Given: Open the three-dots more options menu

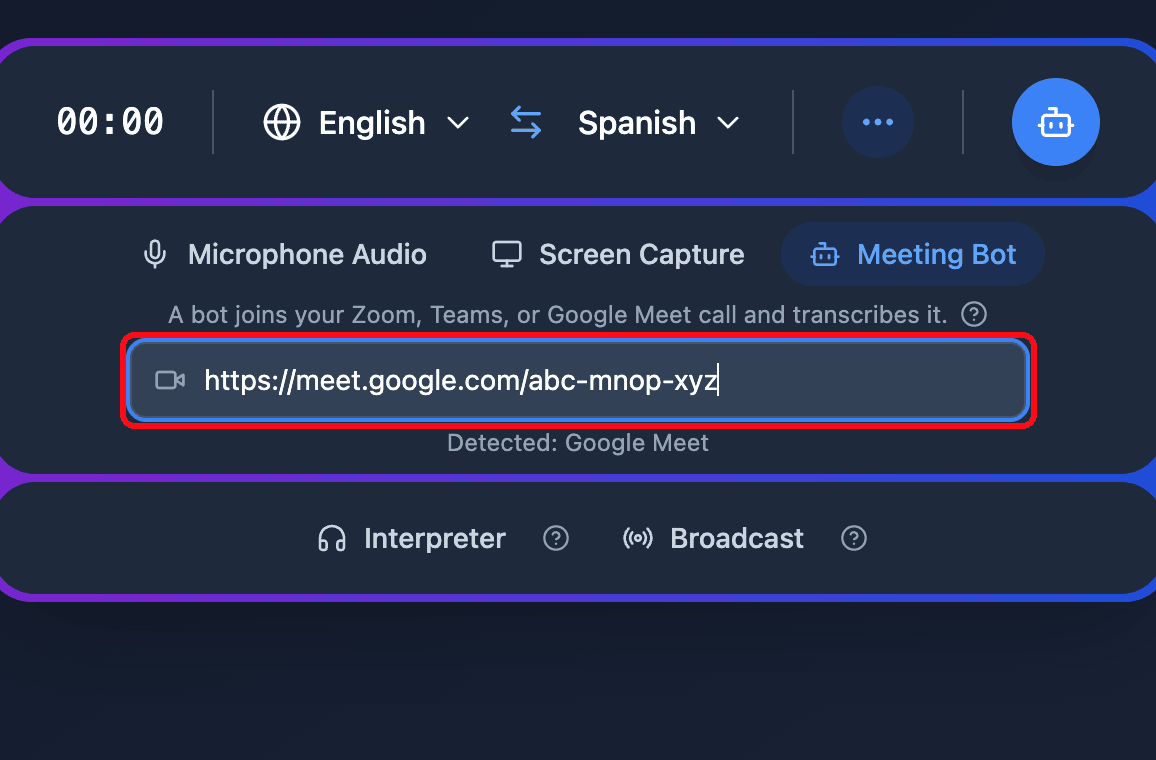Looking at the screenshot, I should tap(877, 122).
